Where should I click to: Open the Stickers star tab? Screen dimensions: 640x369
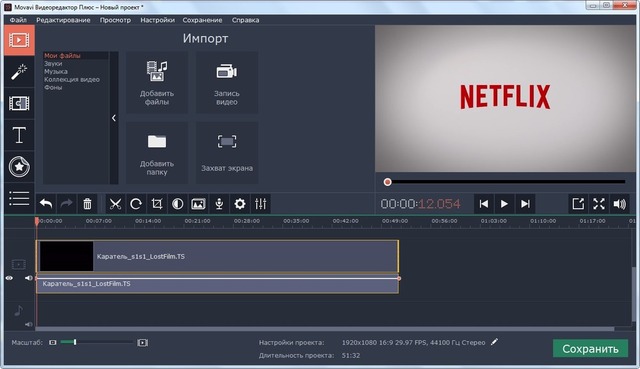point(19,167)
